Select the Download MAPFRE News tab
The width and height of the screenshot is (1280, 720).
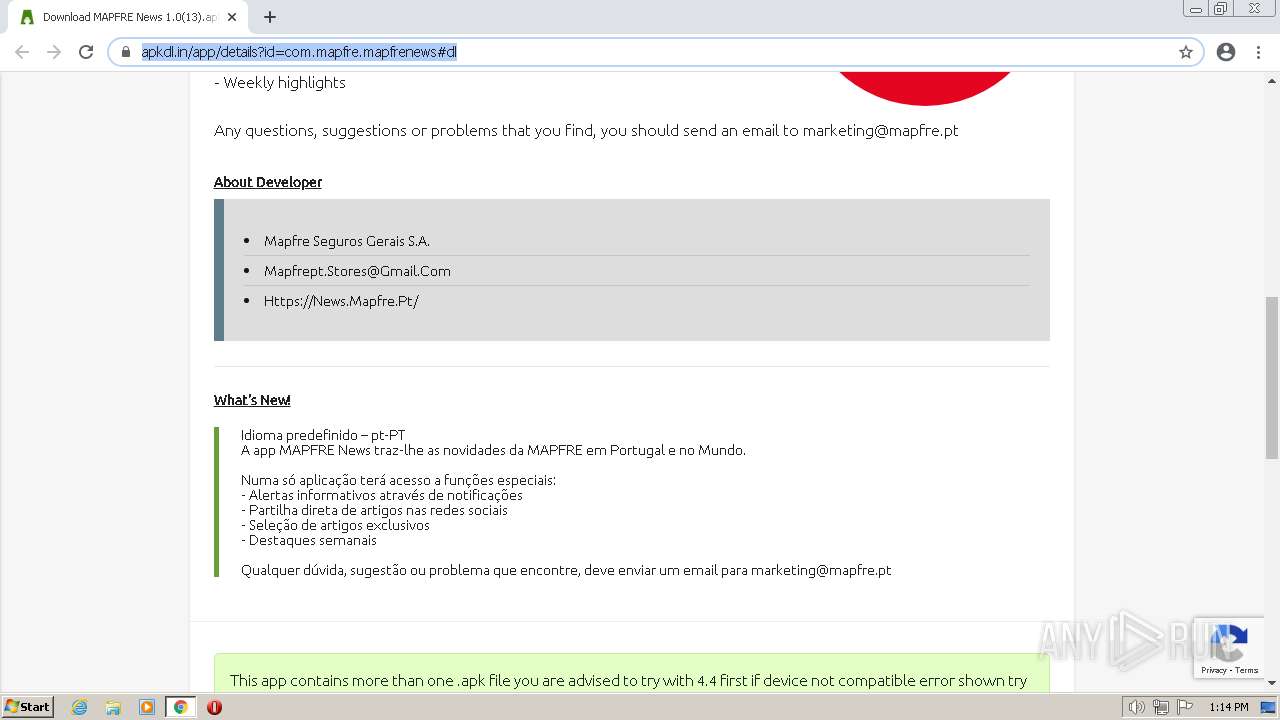[x=127, y=17]
